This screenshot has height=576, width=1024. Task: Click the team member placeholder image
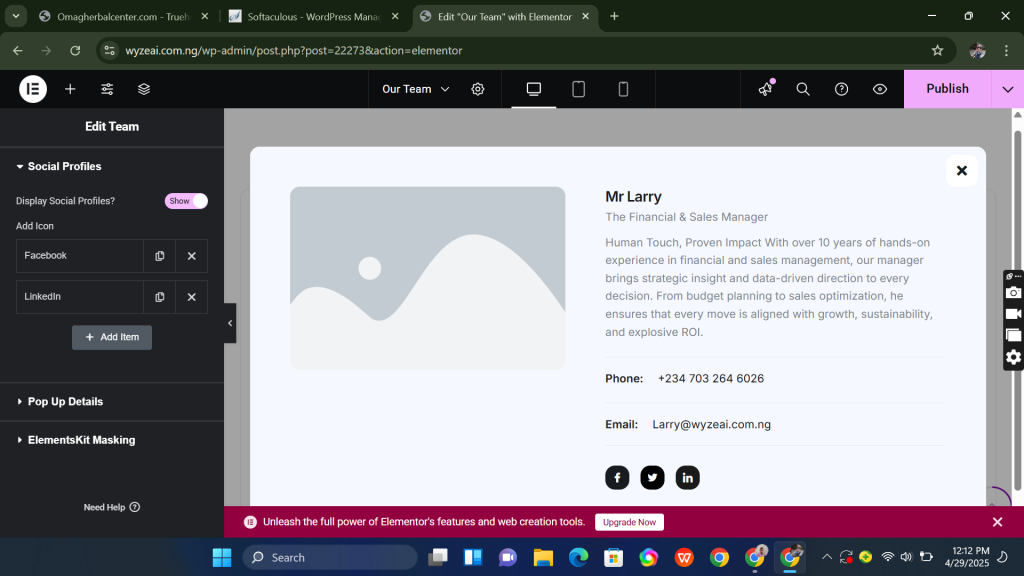pos(428,278)
